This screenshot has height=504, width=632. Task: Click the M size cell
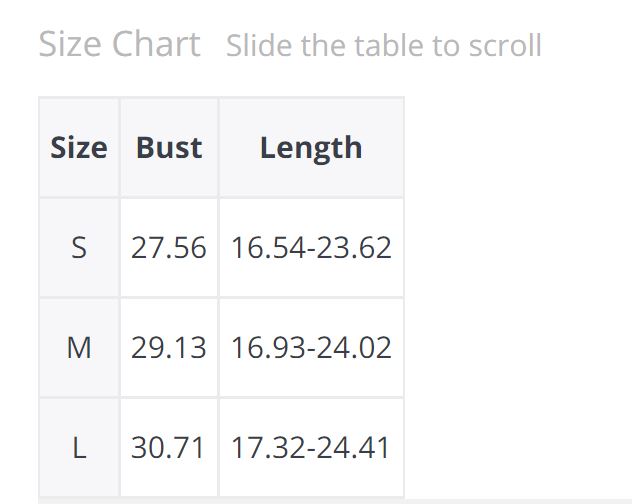tap(79, 347)
